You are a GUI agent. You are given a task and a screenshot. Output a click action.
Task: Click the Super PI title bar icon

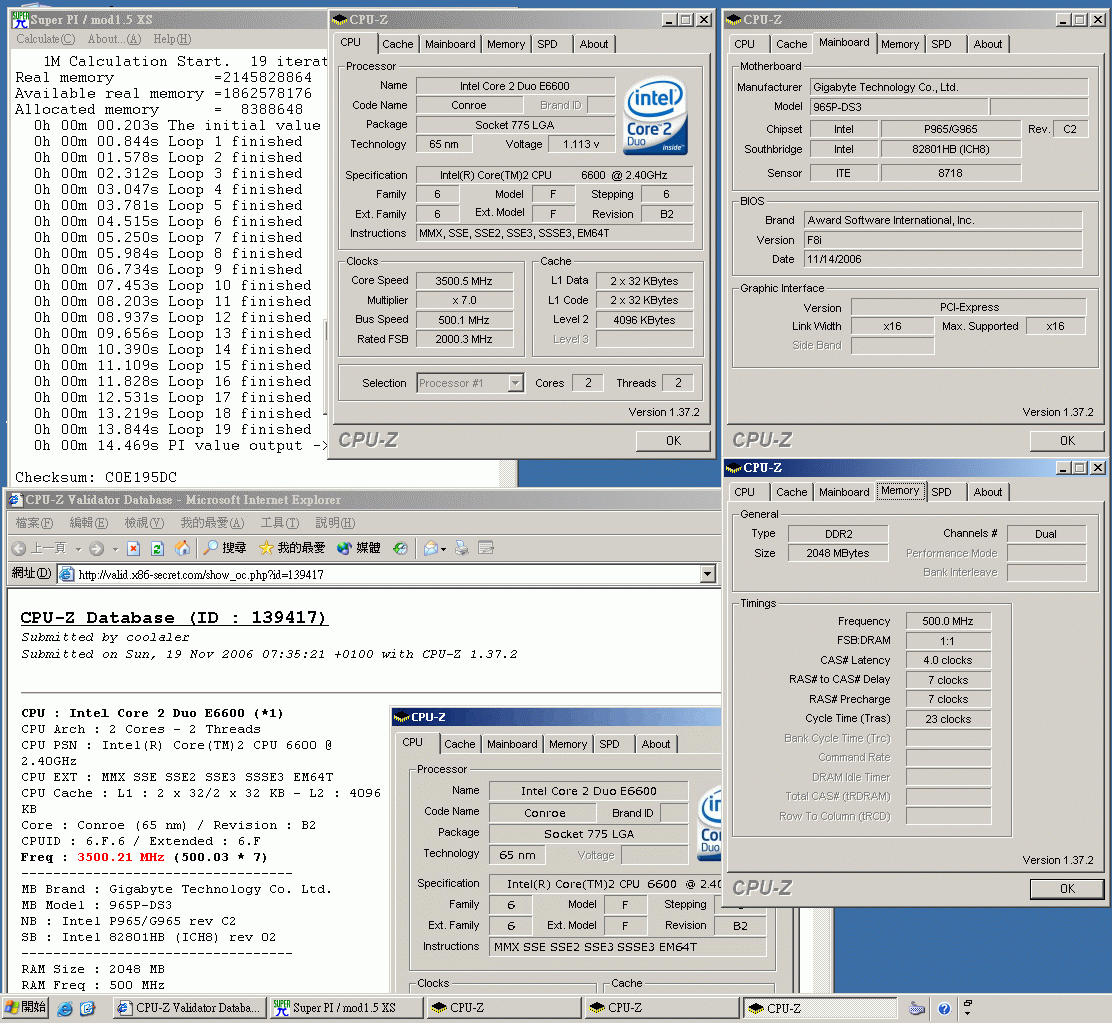click(x=20, y=19)
